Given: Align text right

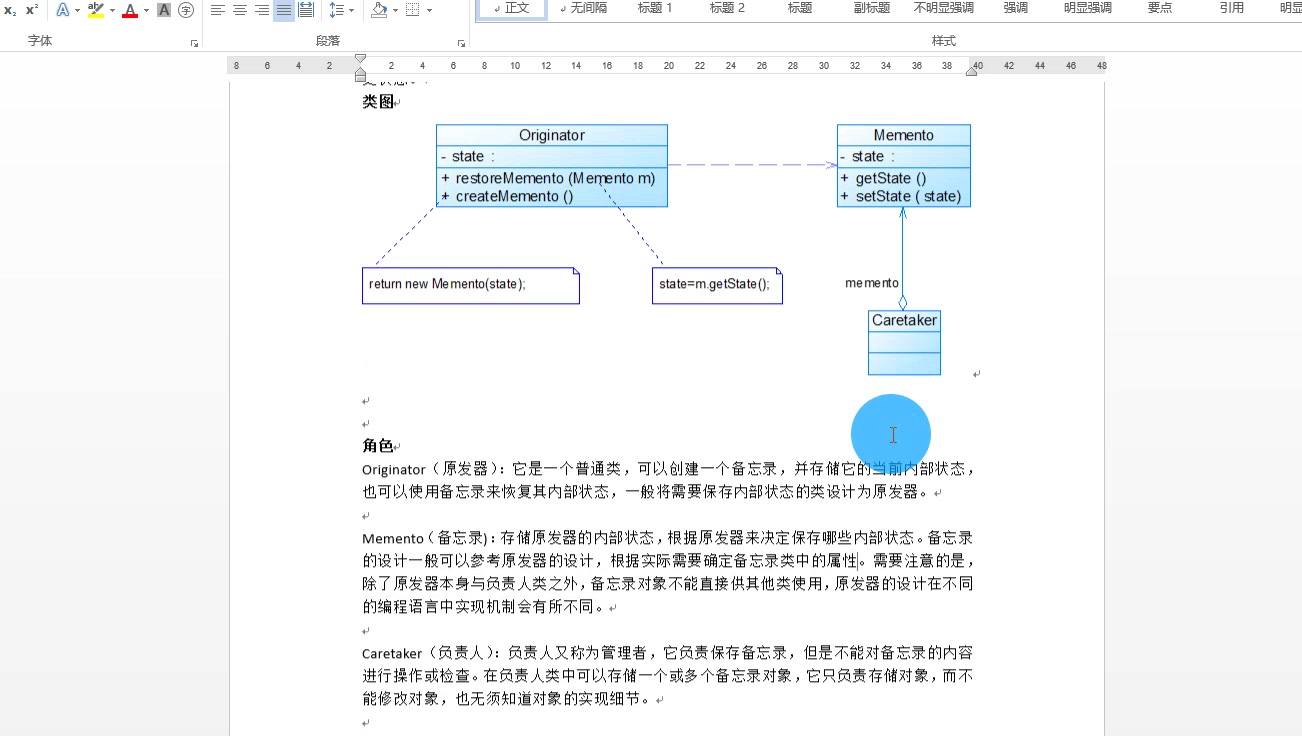Looking at the screenshot, I should tap(262, 10).
